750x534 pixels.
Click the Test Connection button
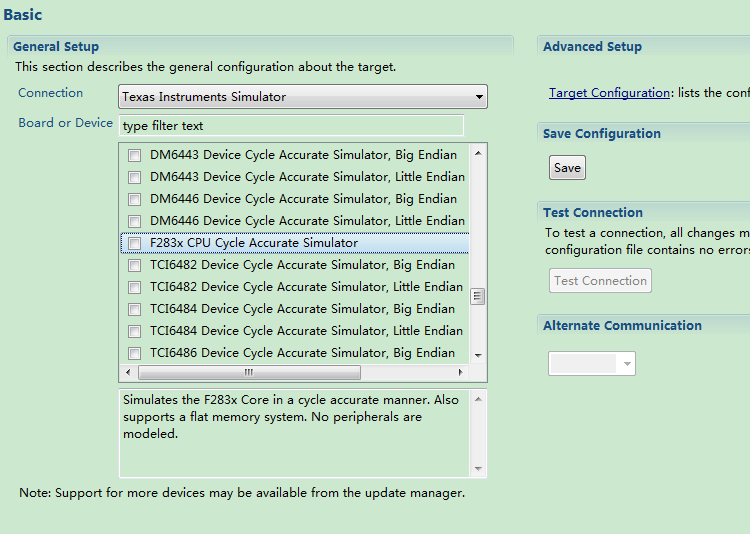tap(600, 281)
